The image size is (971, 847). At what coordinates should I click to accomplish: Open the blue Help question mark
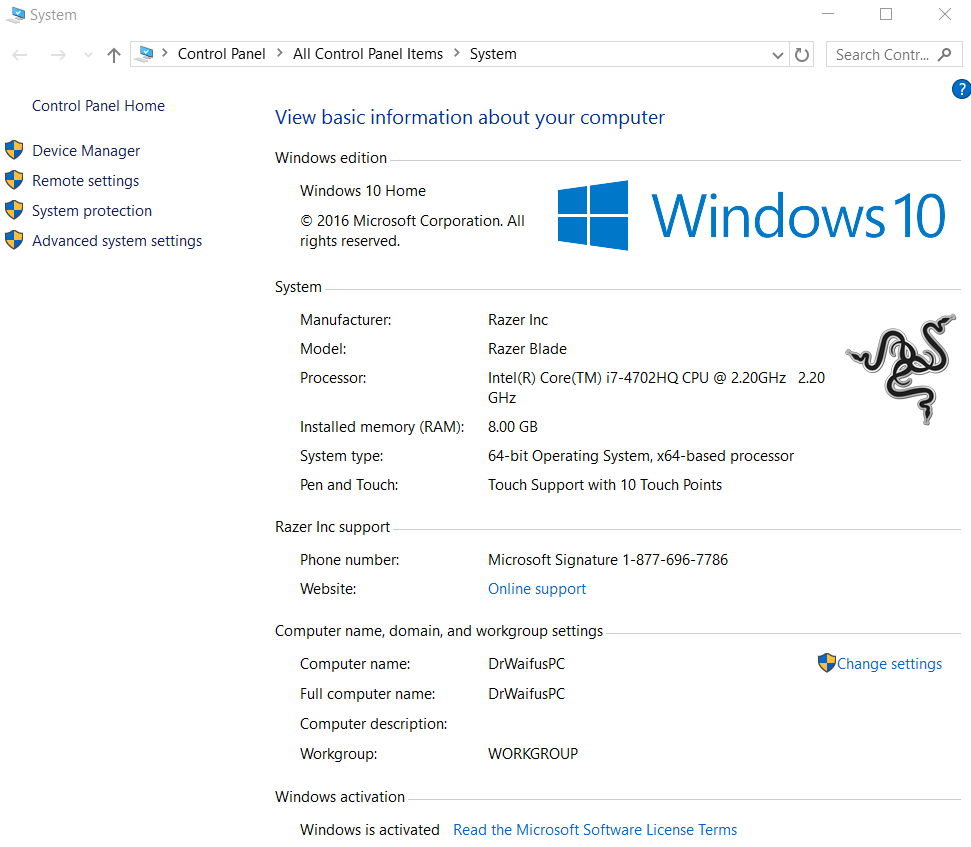[x=962, y=89]
